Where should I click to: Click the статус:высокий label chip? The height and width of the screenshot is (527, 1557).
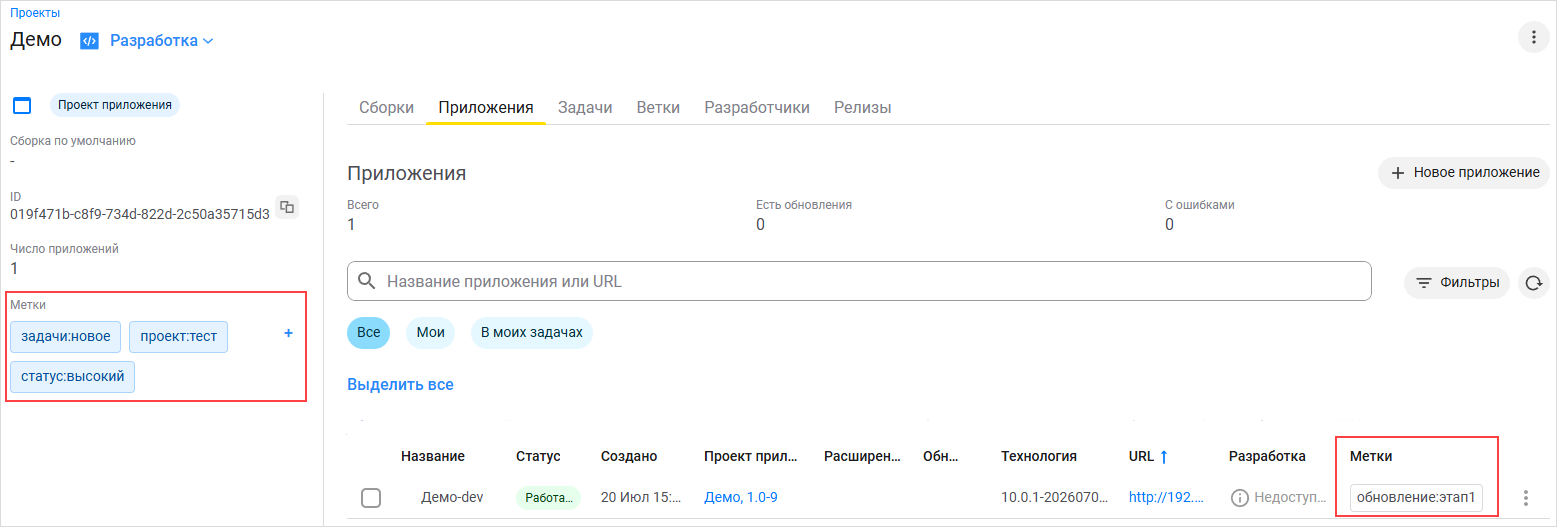(72, 377)
